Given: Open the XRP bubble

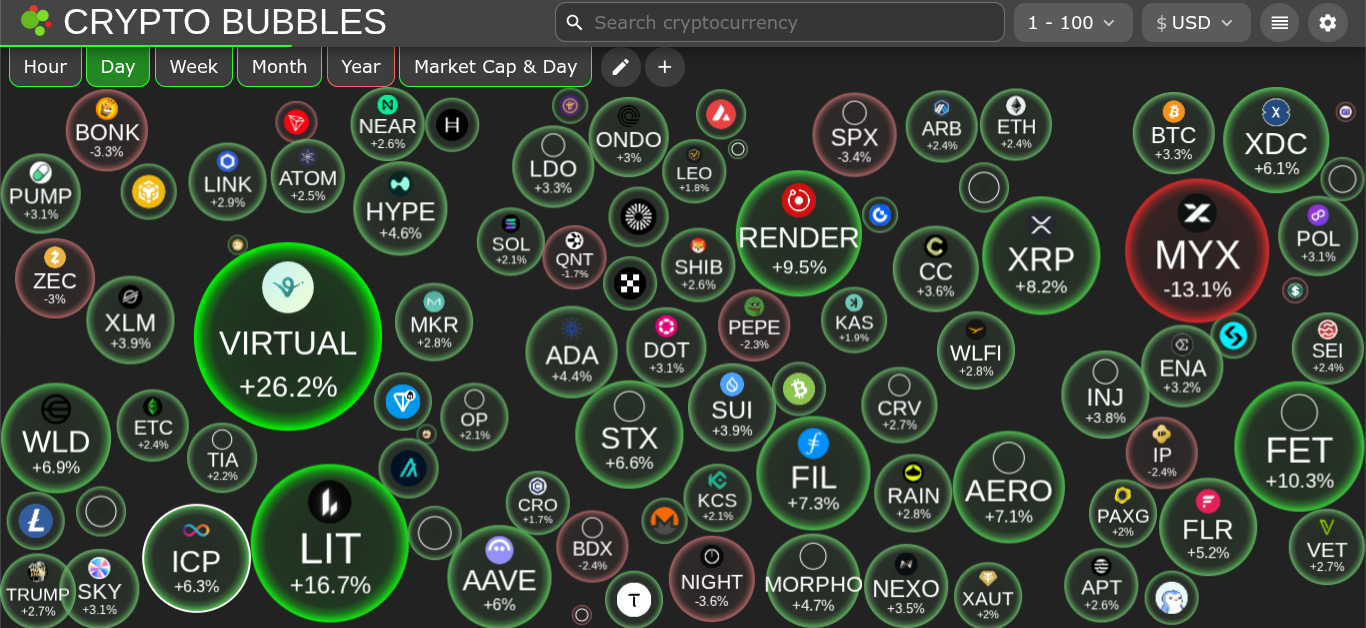Looking at the screenshot, I should coord(1041,255).
